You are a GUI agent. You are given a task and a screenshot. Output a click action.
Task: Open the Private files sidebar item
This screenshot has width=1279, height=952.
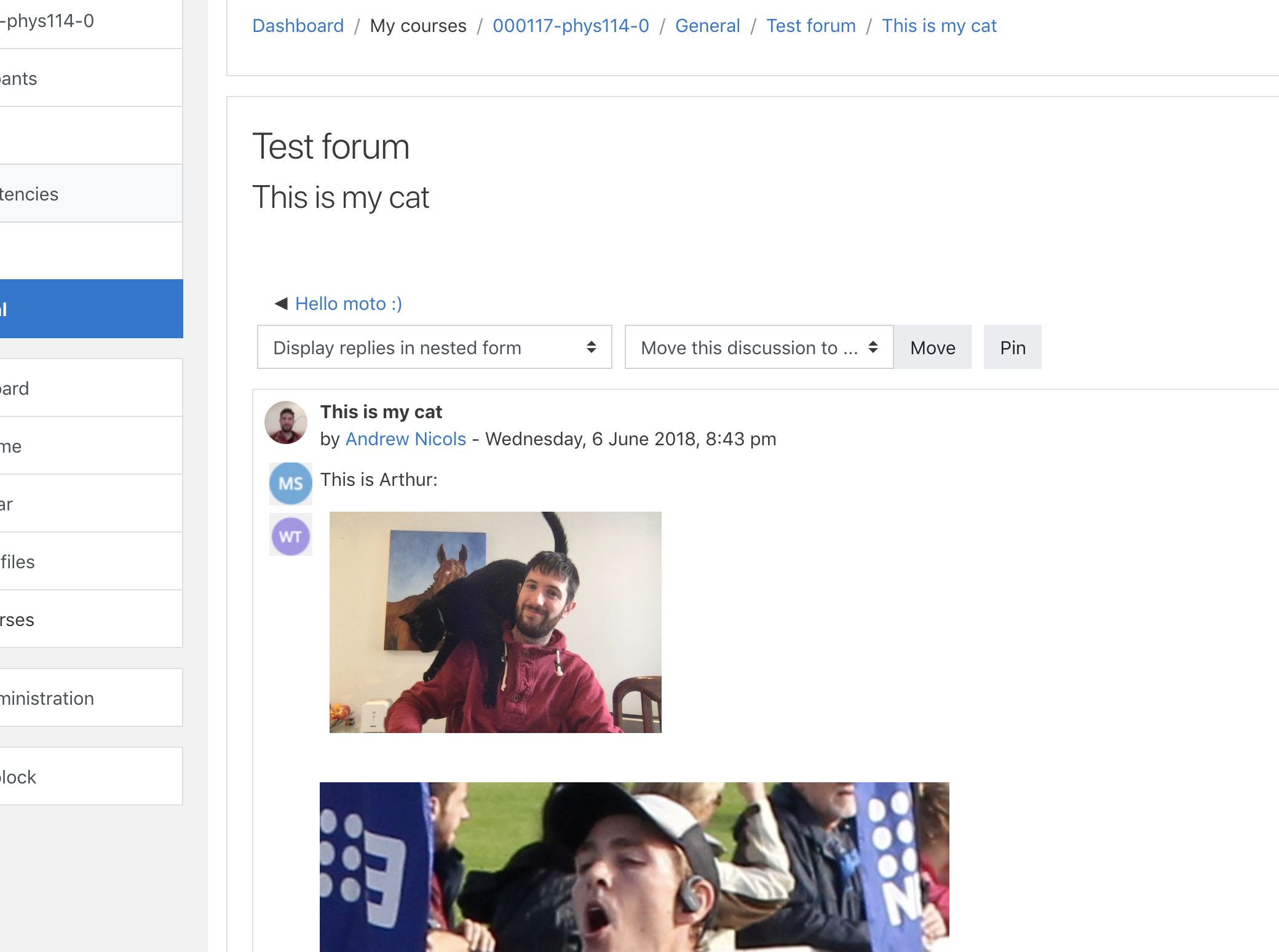click(91, 561)
